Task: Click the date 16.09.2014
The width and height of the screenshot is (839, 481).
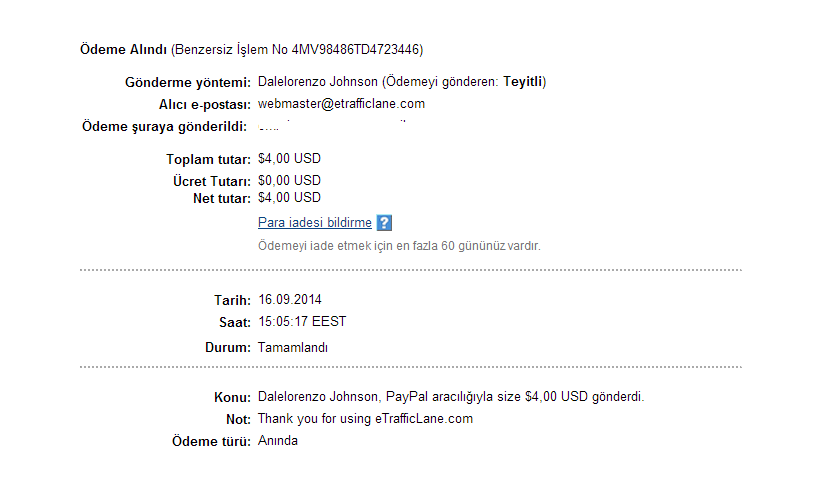Action: coord(290,300)
